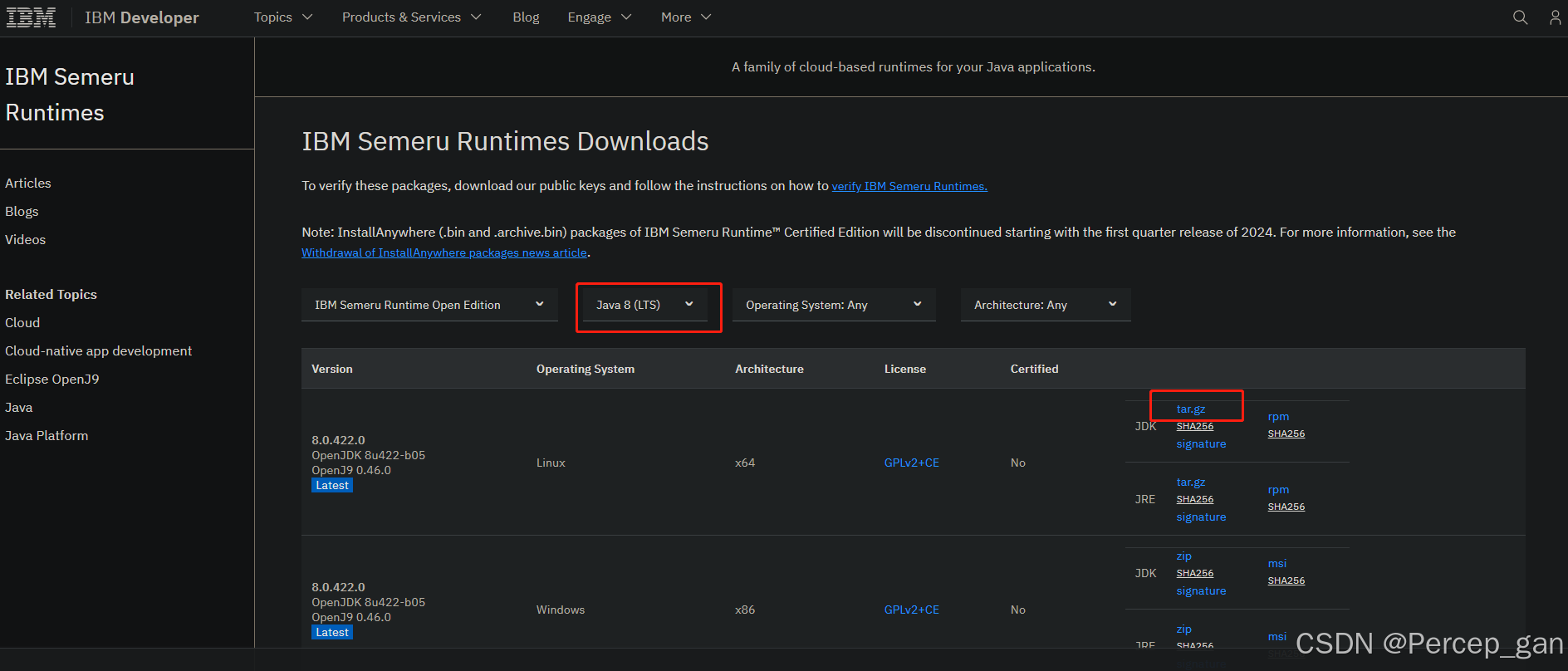Click the Architecture column header
The height and width of the screenshot is (671, 1568).
coord(769,369)
